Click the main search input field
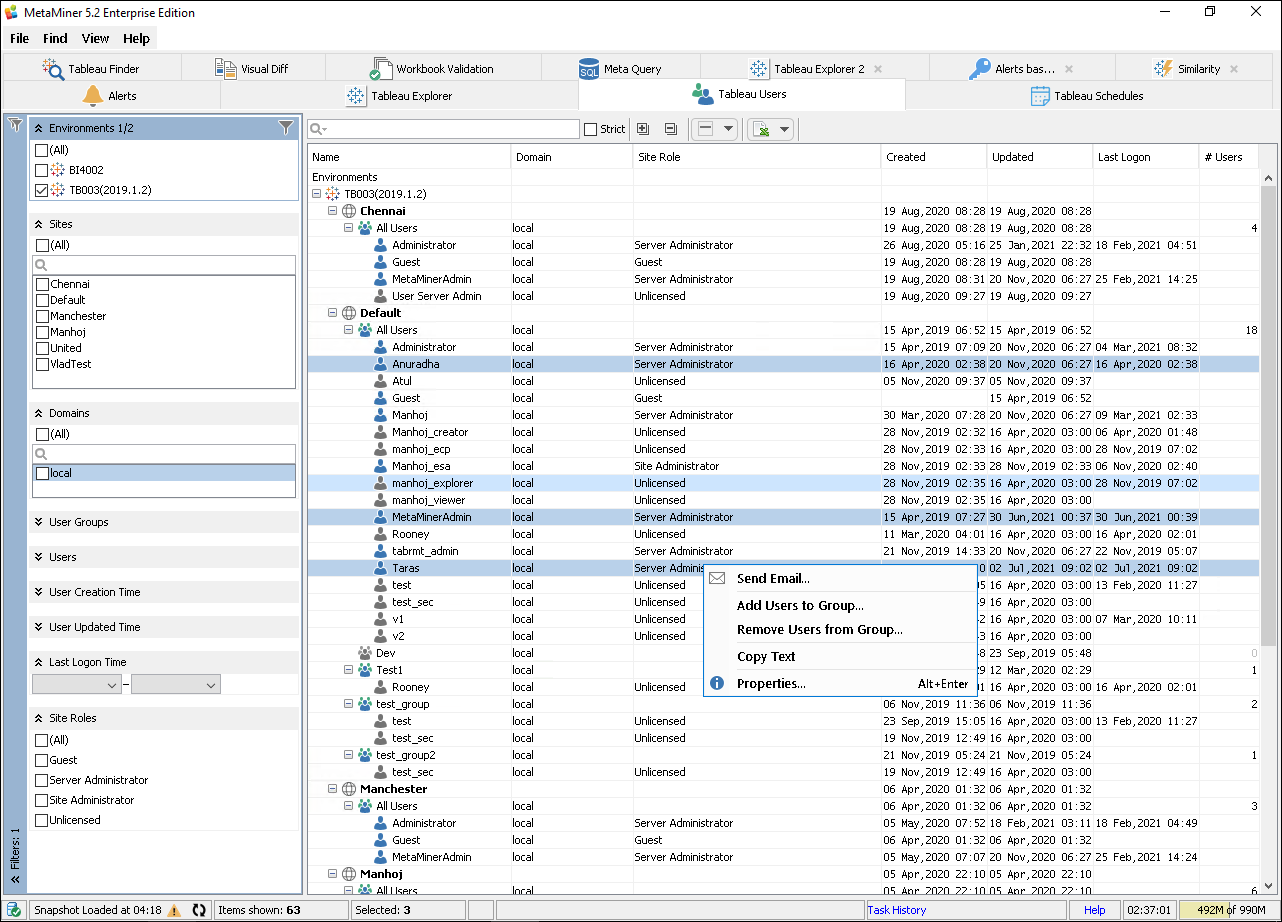This screenshot has width=1282, height=922. click(x=443, y=129)
